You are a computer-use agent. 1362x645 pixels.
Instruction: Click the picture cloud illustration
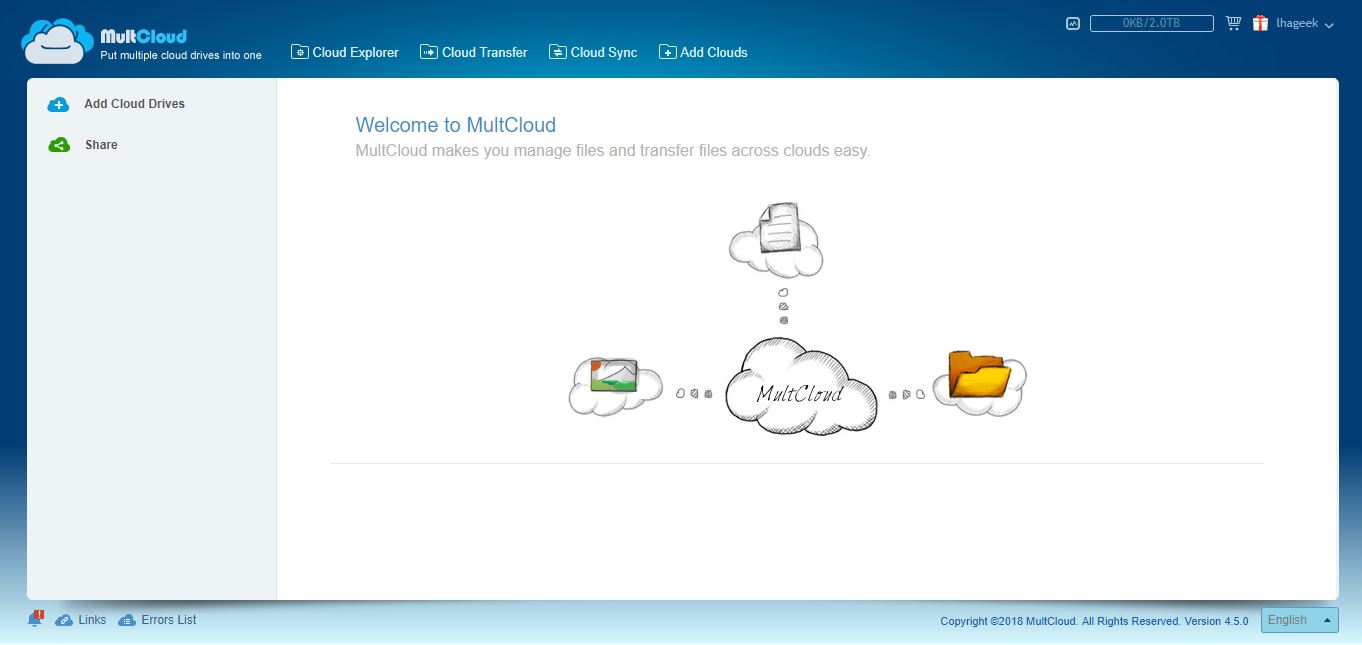(x=615, y=385)
